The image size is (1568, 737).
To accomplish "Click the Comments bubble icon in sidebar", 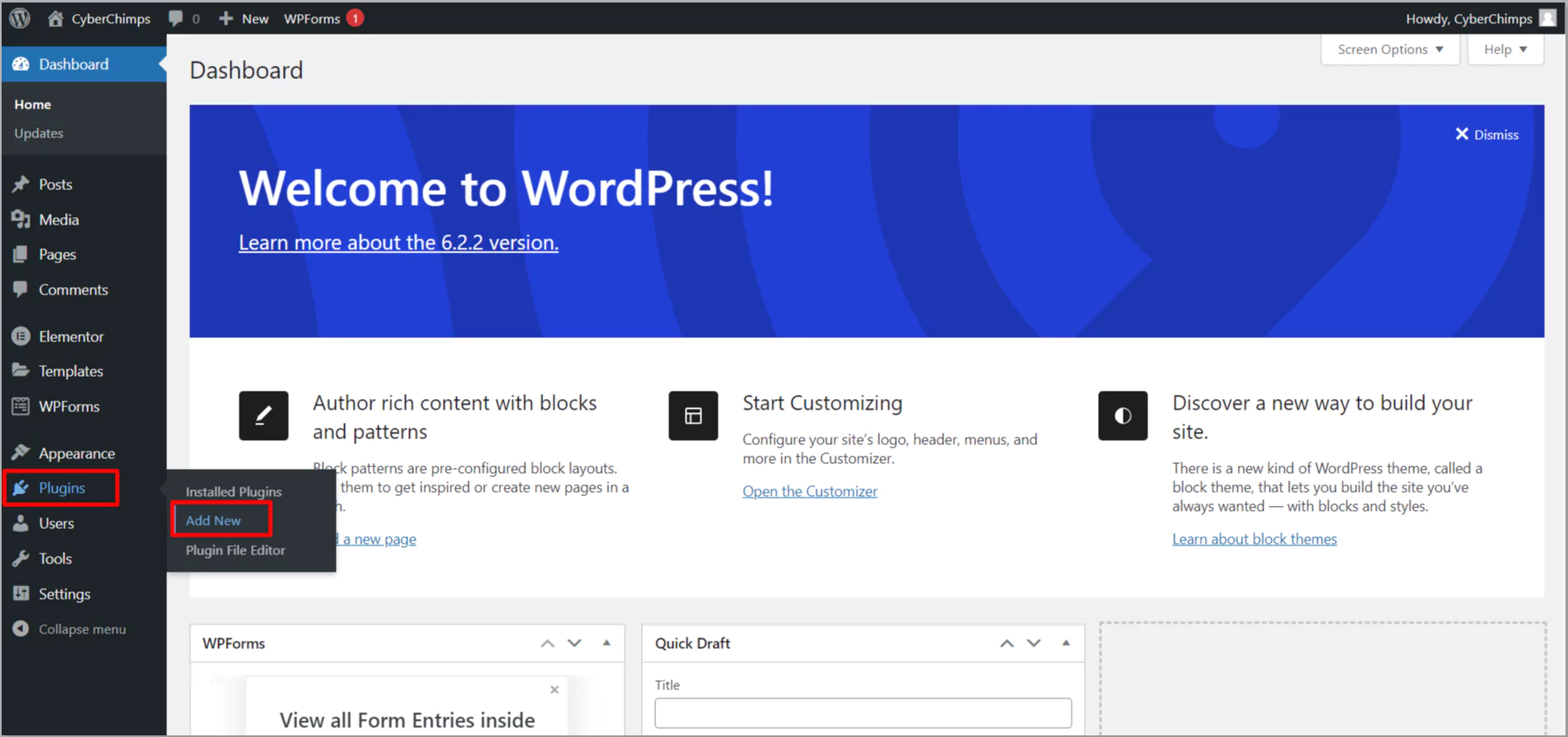I will coord(21,289).
